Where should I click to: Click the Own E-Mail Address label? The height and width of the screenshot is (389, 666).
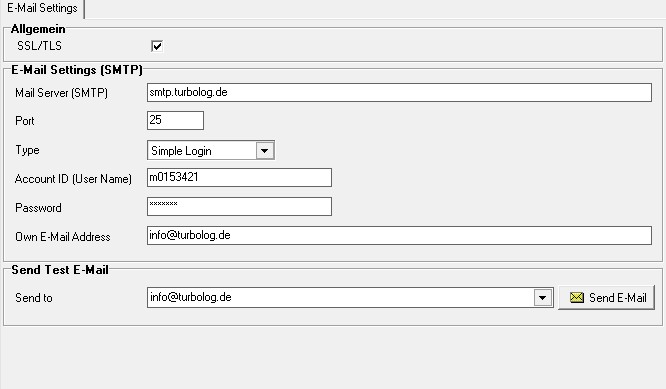tap(63, 237)
